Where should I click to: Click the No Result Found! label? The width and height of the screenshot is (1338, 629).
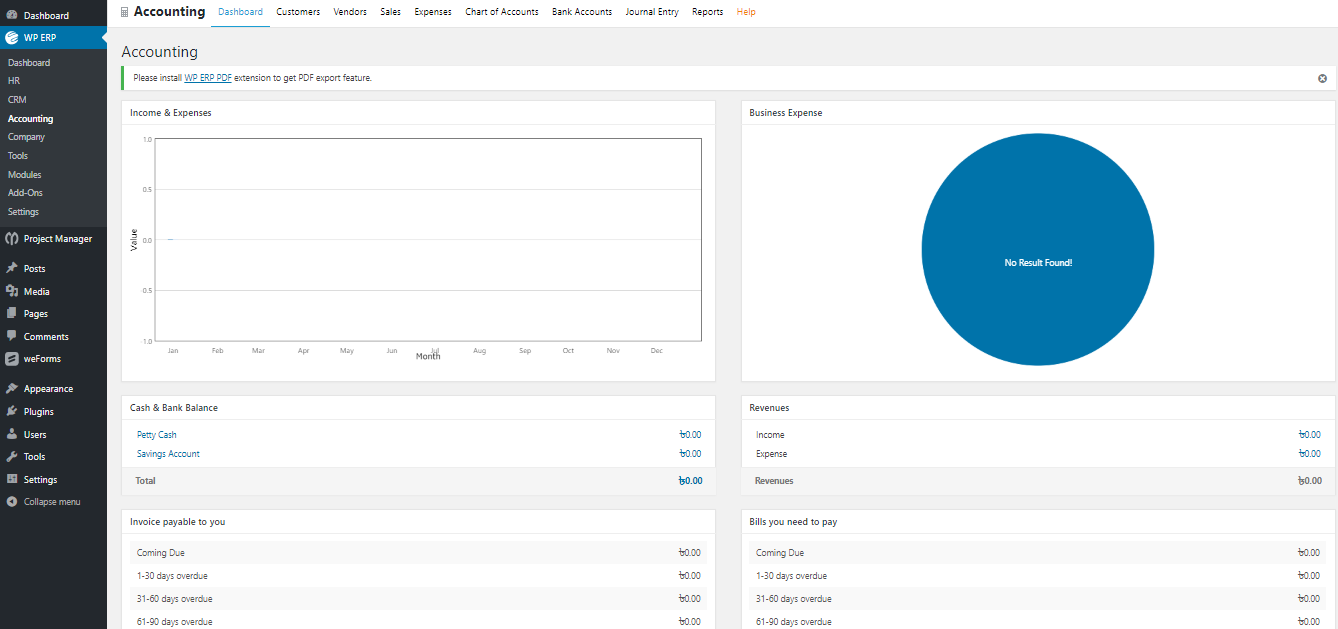(1038, 262)
